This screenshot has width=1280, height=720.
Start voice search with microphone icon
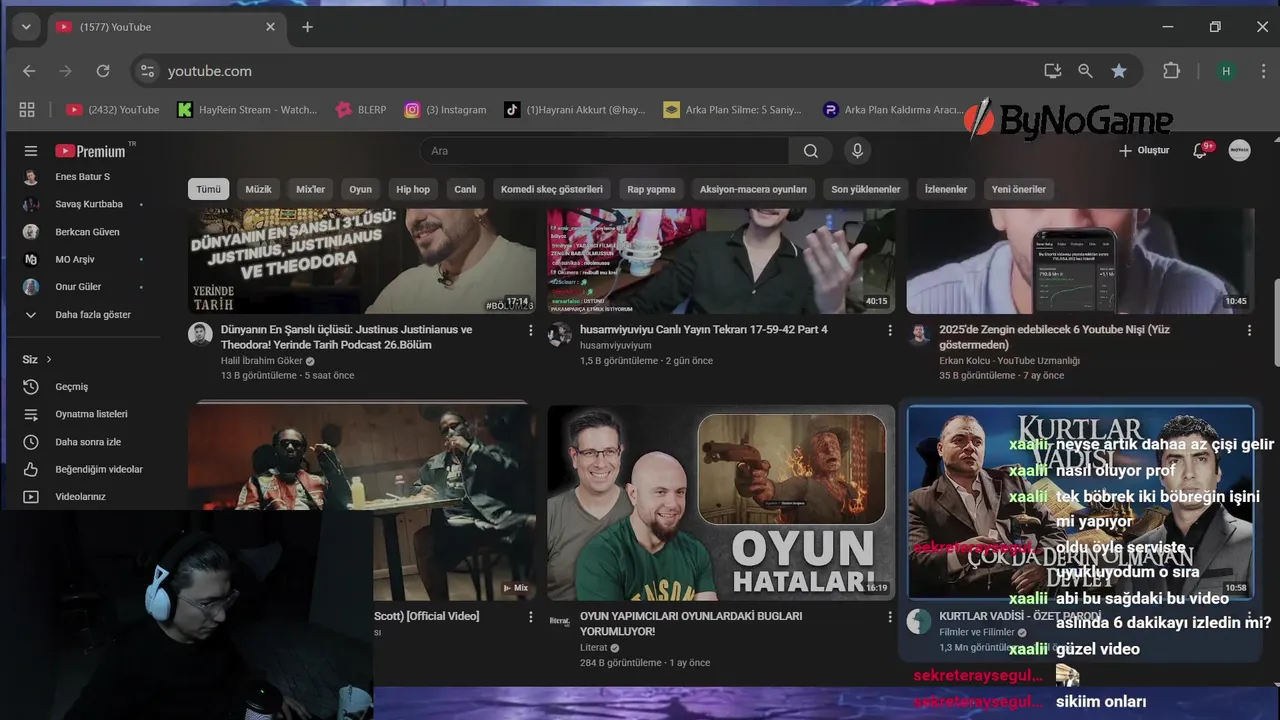pos(856,151)
